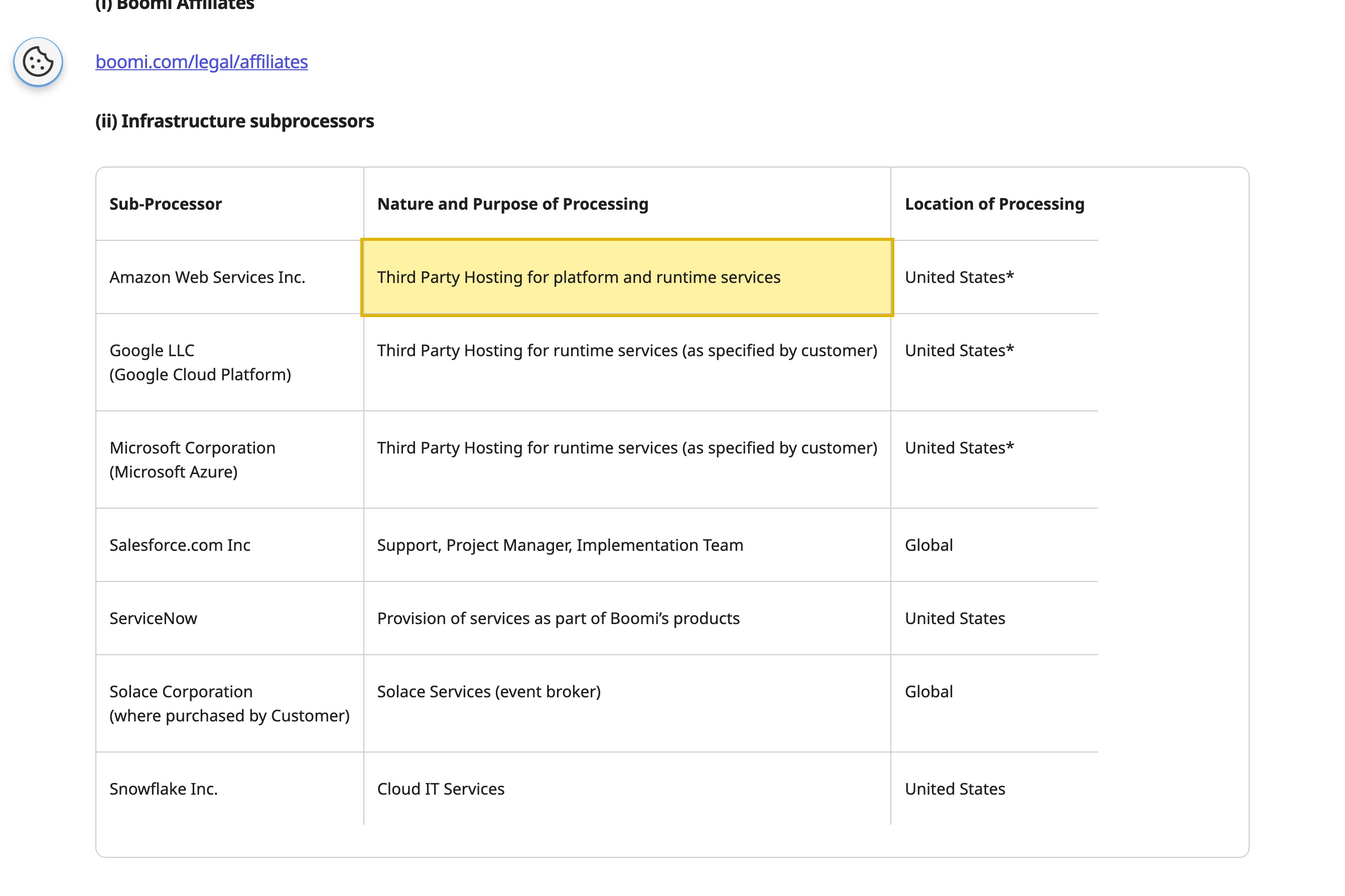Select the 'United States' cell for ServiceNow
This screenshot has width=1345, height=896.
coord(994,618)
